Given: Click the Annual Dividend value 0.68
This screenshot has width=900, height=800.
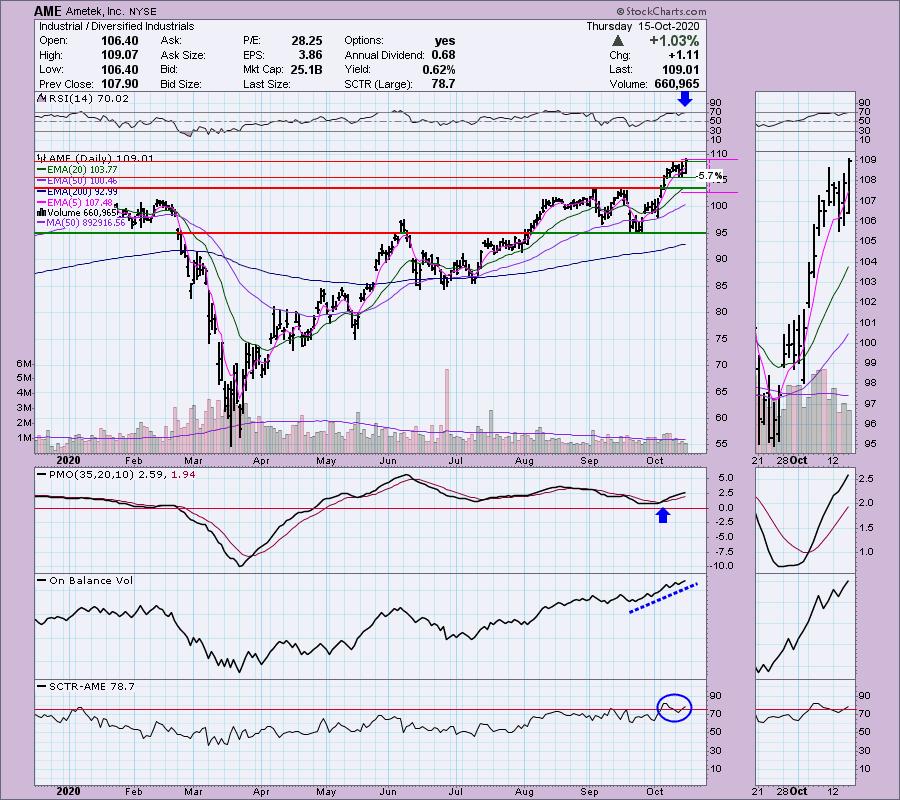Looking at the screenshot, I should tap(443, 55).
